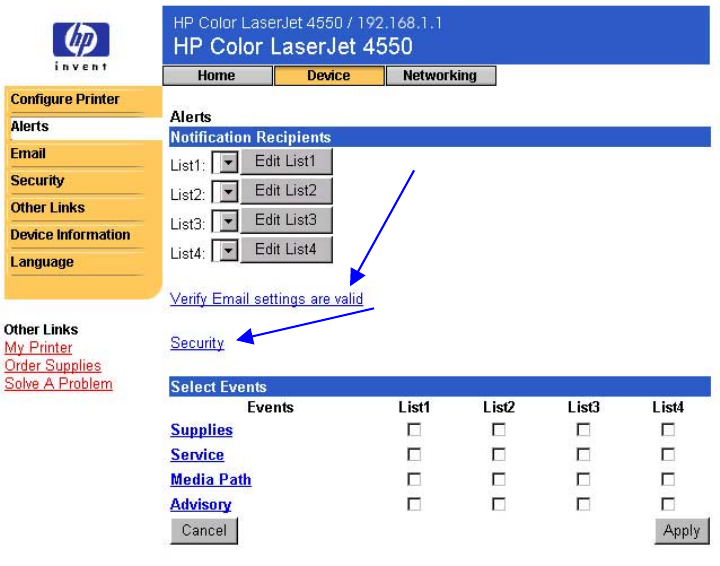Tick Media Path checkbox for List3

(x=583, y=479)
